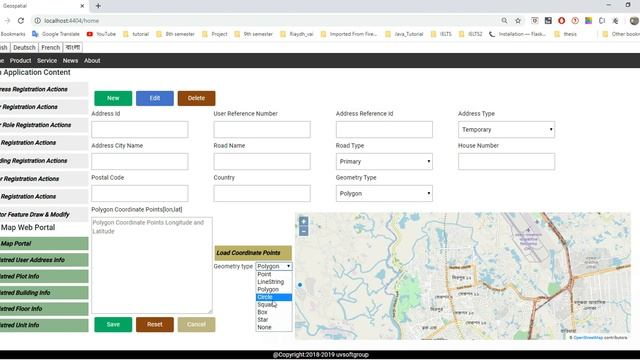
Task: Open the 9th semester bookmarks folder
Action: 253,34
